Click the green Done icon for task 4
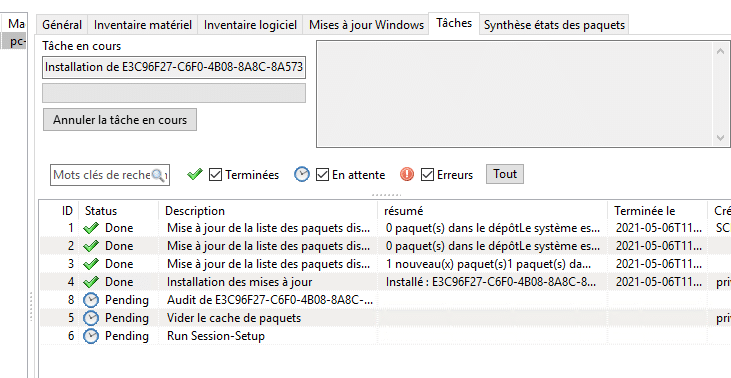Screen dimensions: 731x378 (91, 282)
